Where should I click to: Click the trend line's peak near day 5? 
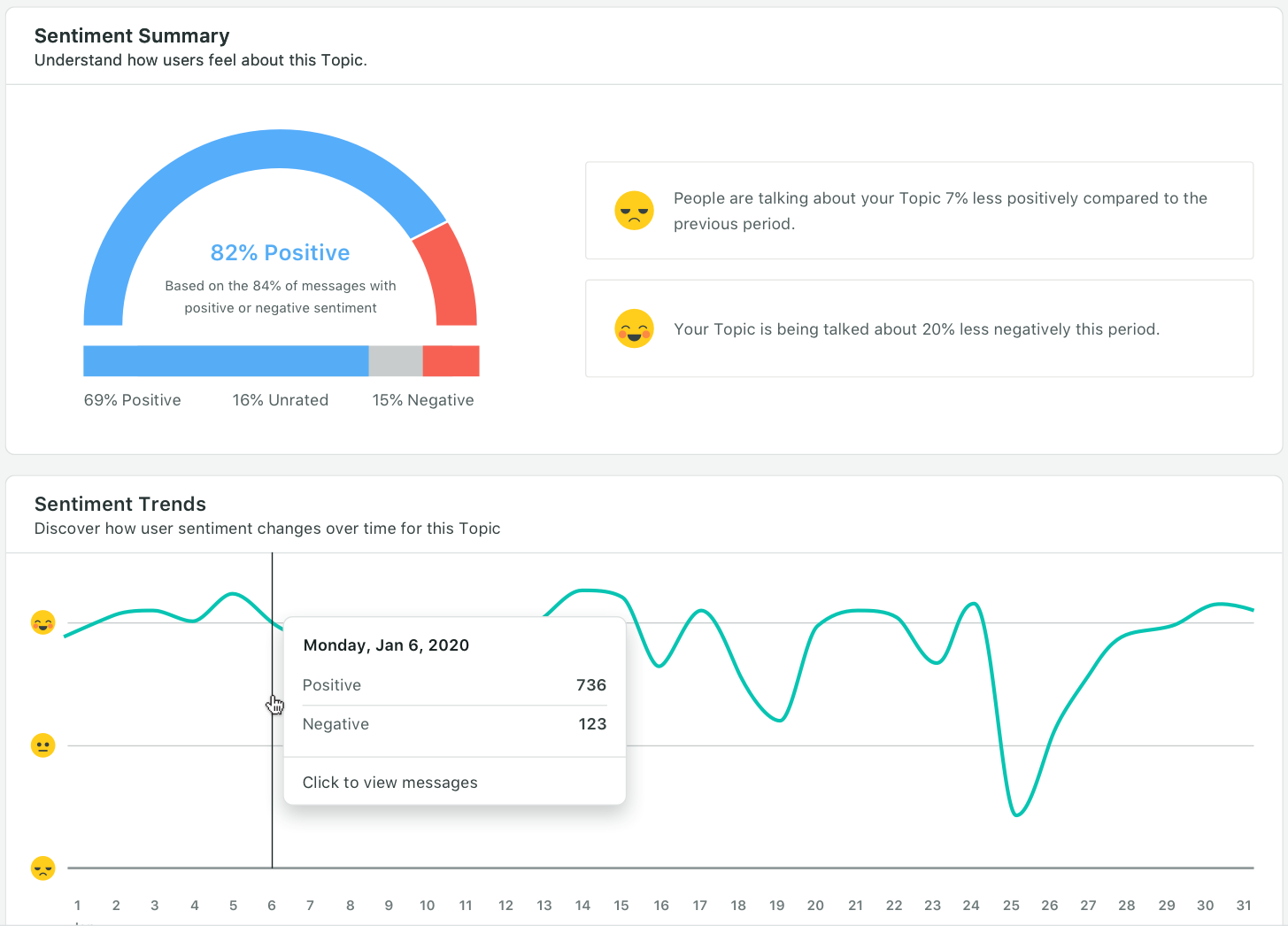coord(233,593)
